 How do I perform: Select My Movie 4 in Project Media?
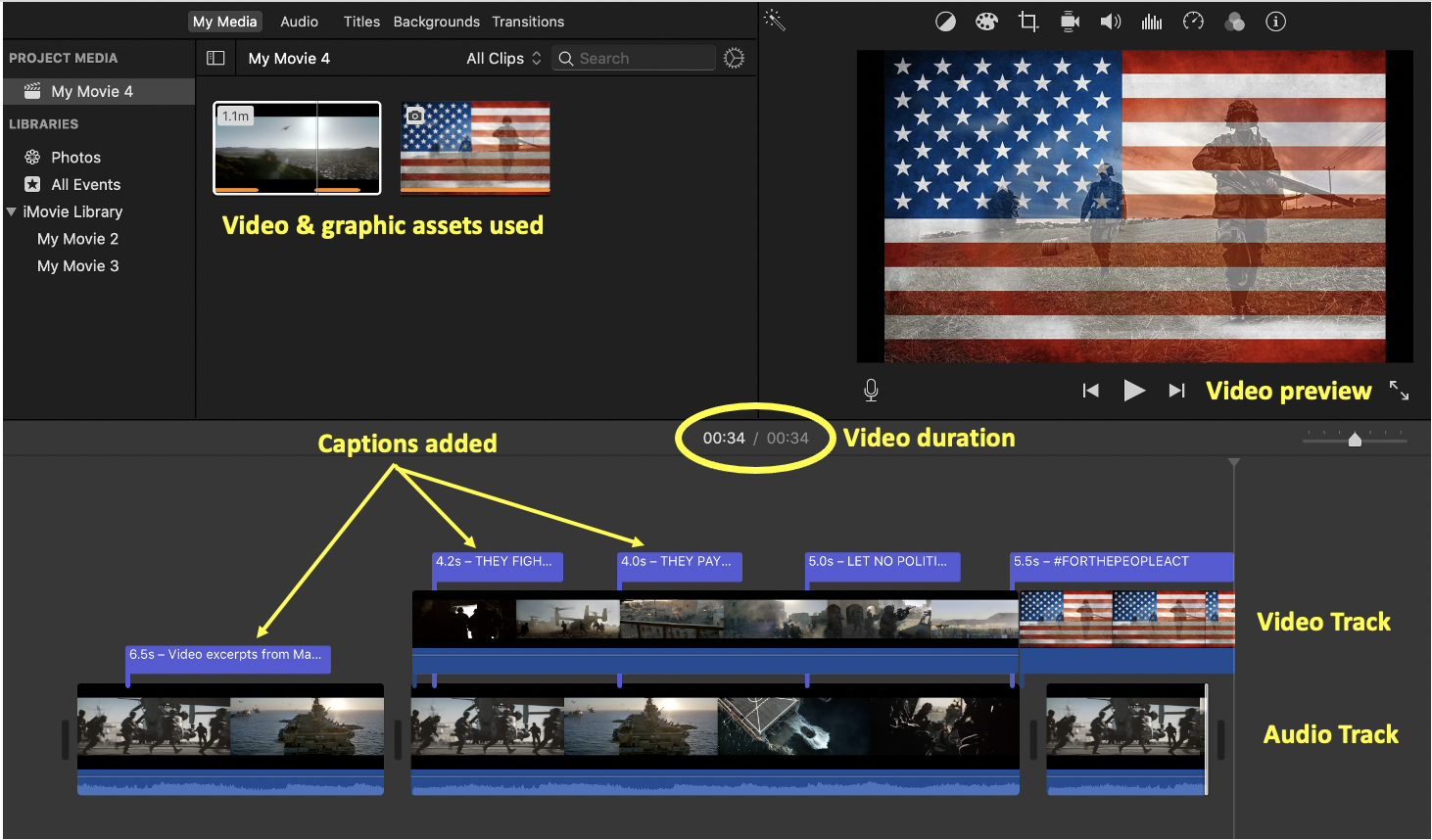coord(99,91)
